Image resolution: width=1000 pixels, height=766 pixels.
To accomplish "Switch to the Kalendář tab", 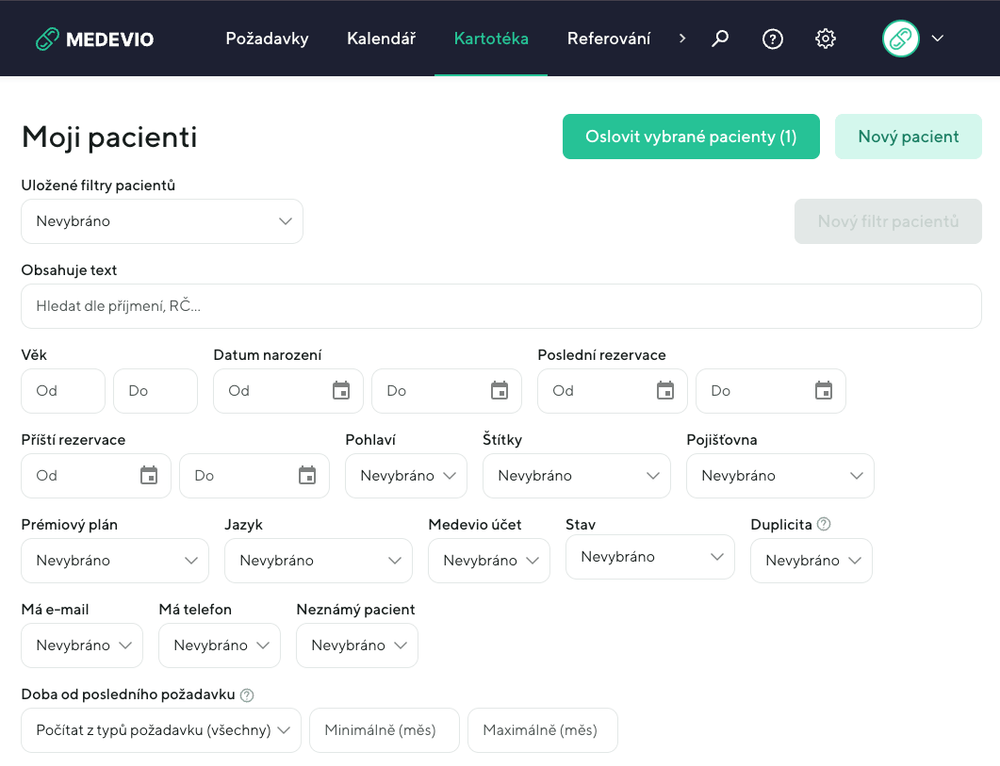I will point(381,39).
